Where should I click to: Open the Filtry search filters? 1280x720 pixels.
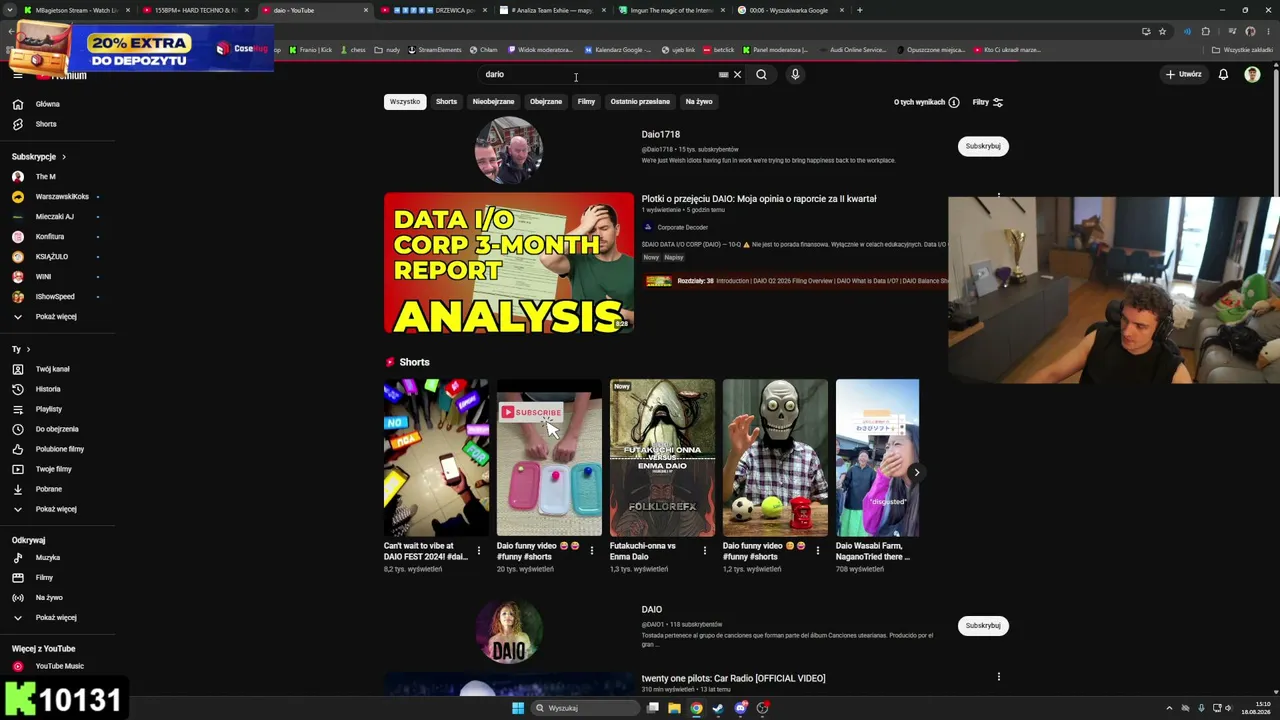pos(987,102)
